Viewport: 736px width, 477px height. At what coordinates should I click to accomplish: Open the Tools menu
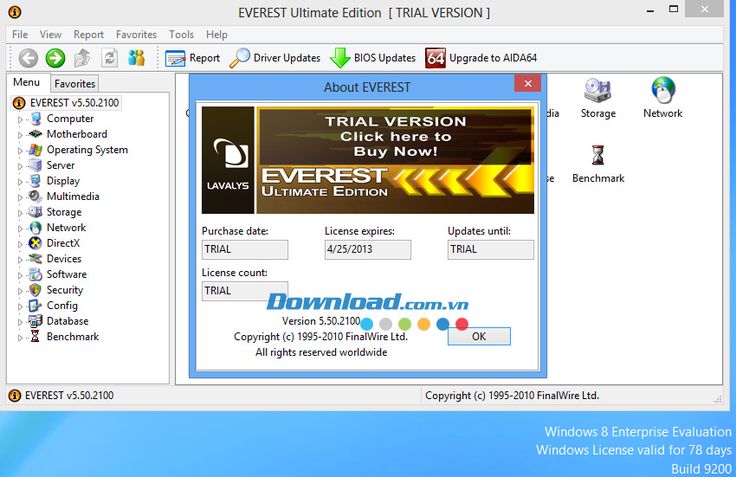[181, 34]
